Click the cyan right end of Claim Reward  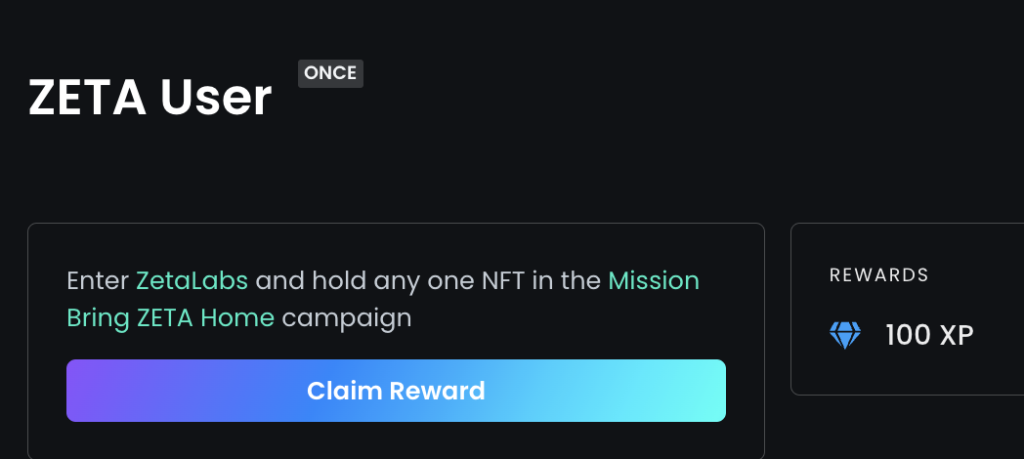[x=705, y=390]
